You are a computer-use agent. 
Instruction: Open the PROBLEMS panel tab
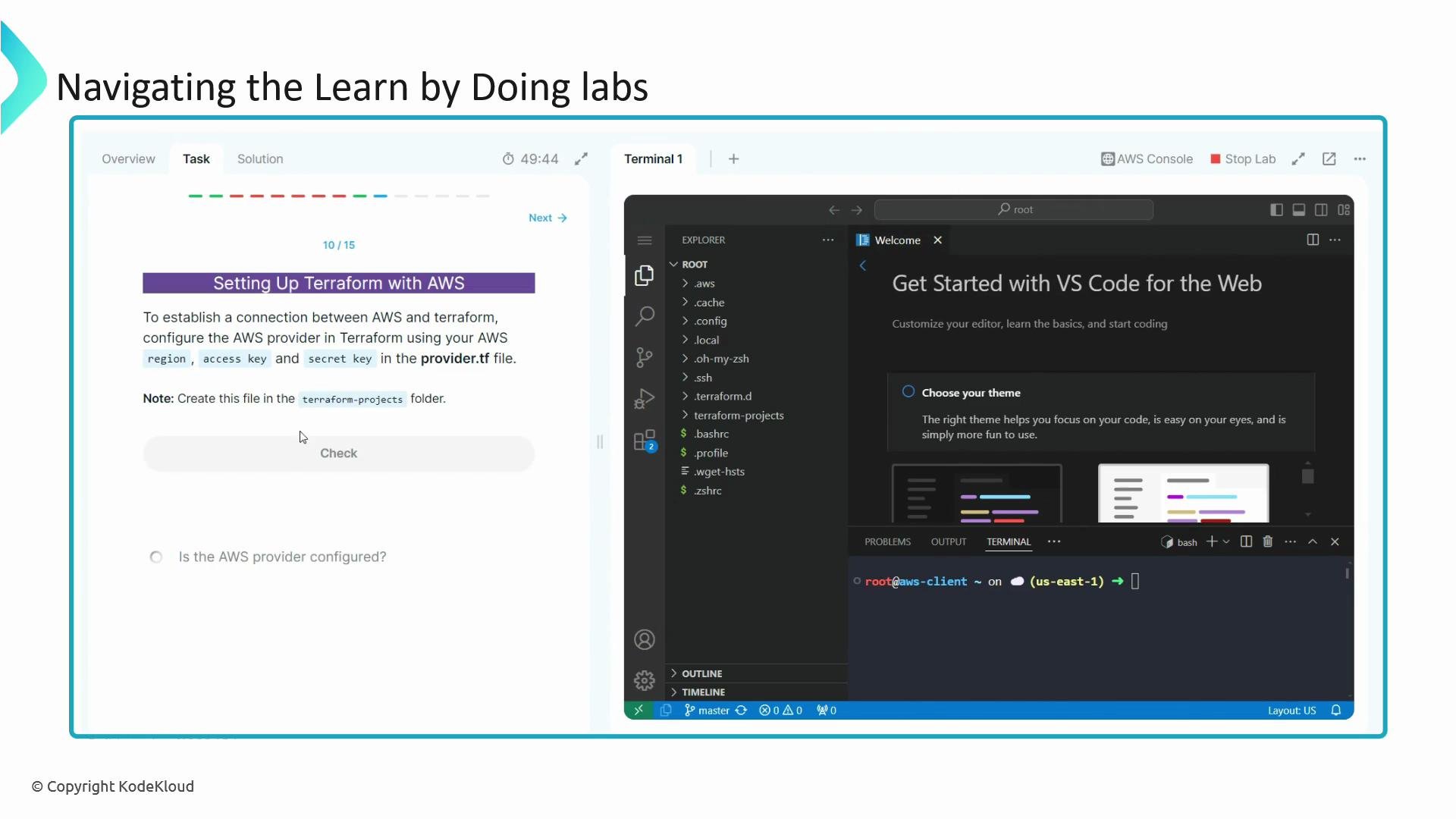[887, 541]
